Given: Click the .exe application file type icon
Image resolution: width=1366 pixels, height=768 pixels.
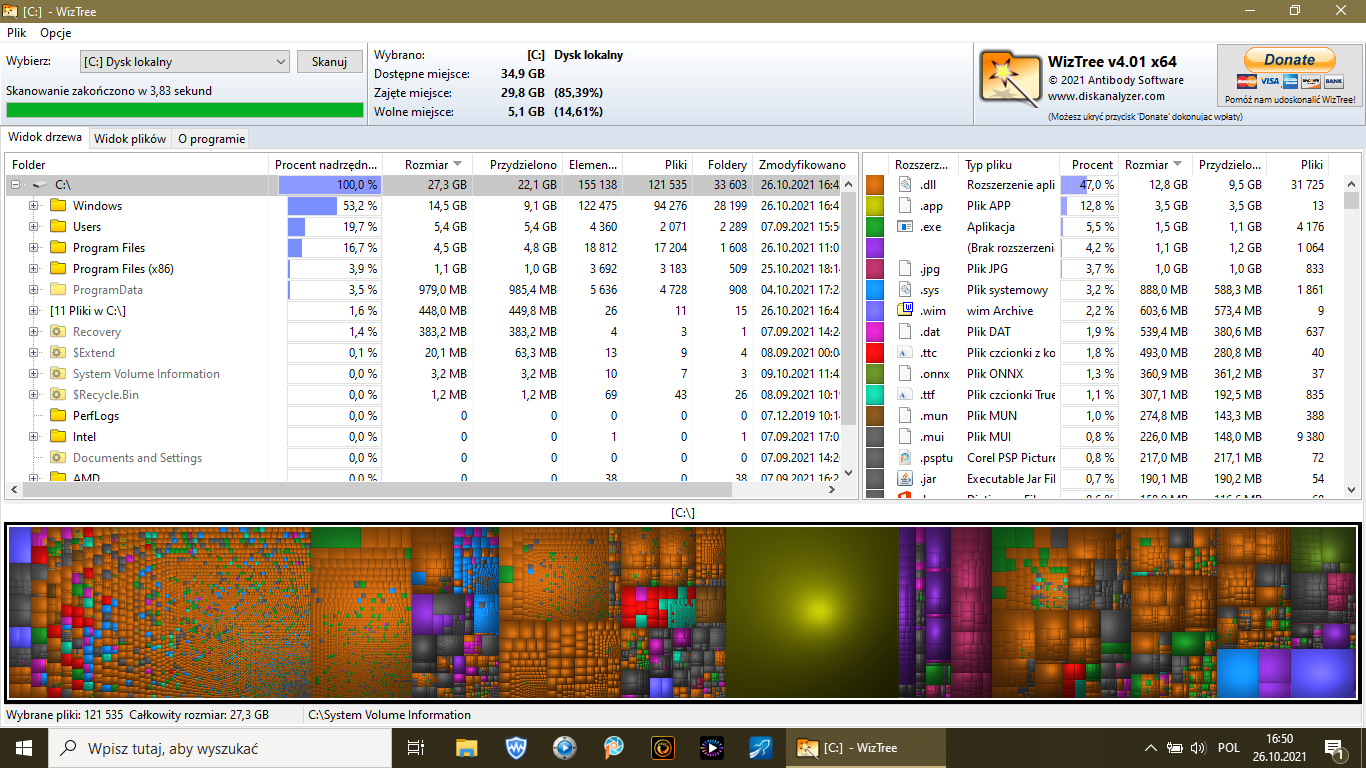Looking at the screenshot, I should tap(906, 227).
